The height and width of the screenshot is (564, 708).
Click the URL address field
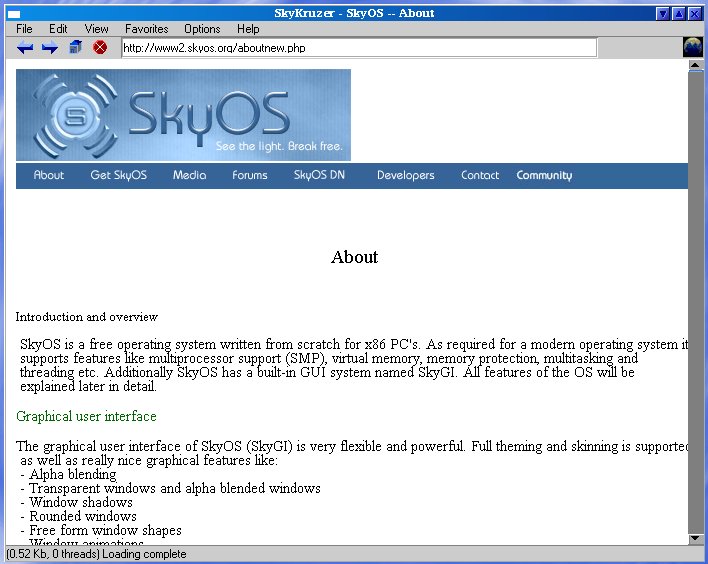(359, 48)
